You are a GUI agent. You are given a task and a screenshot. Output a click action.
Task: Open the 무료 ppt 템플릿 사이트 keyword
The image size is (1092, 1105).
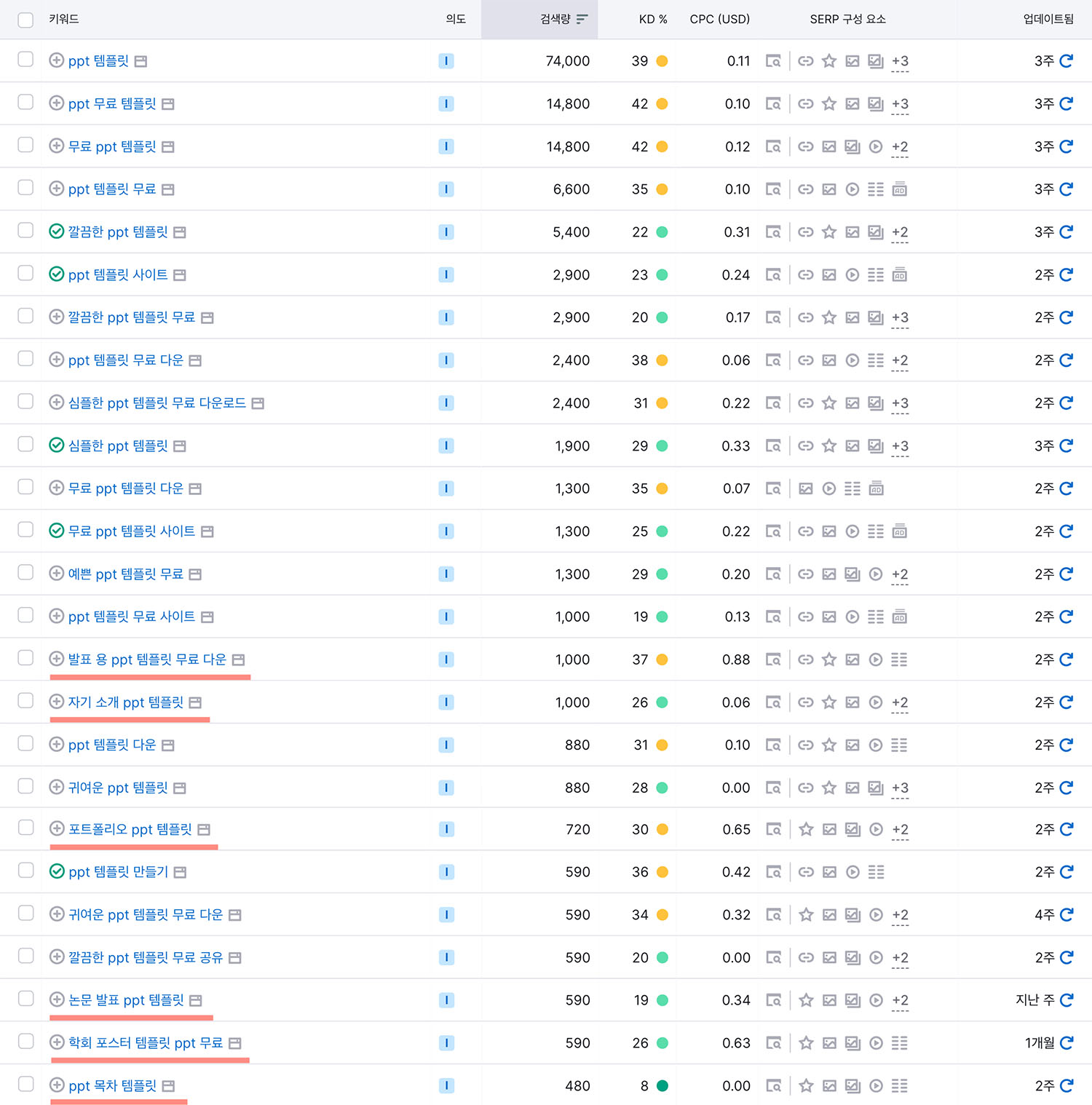pos(132,531)
